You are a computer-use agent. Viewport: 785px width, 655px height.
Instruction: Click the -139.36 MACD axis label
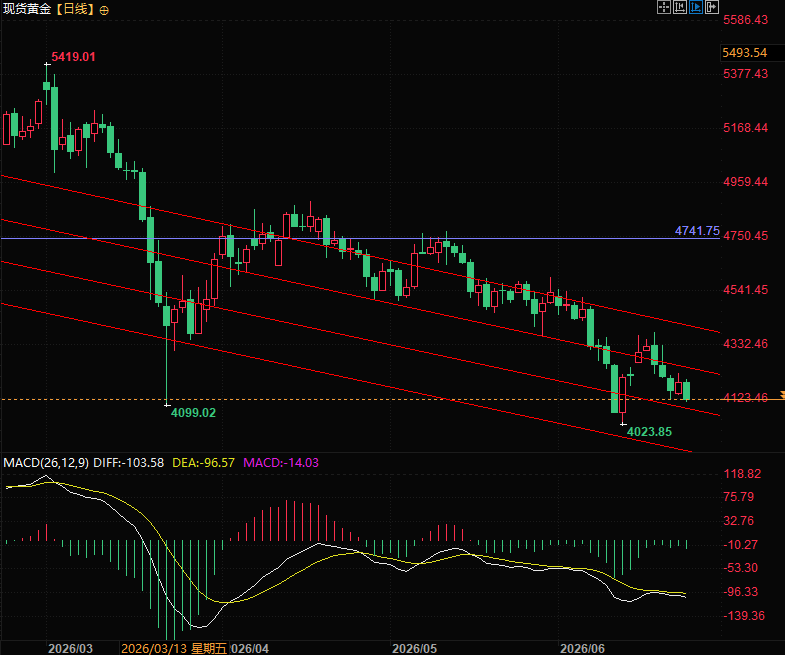(x=744, y=615)
